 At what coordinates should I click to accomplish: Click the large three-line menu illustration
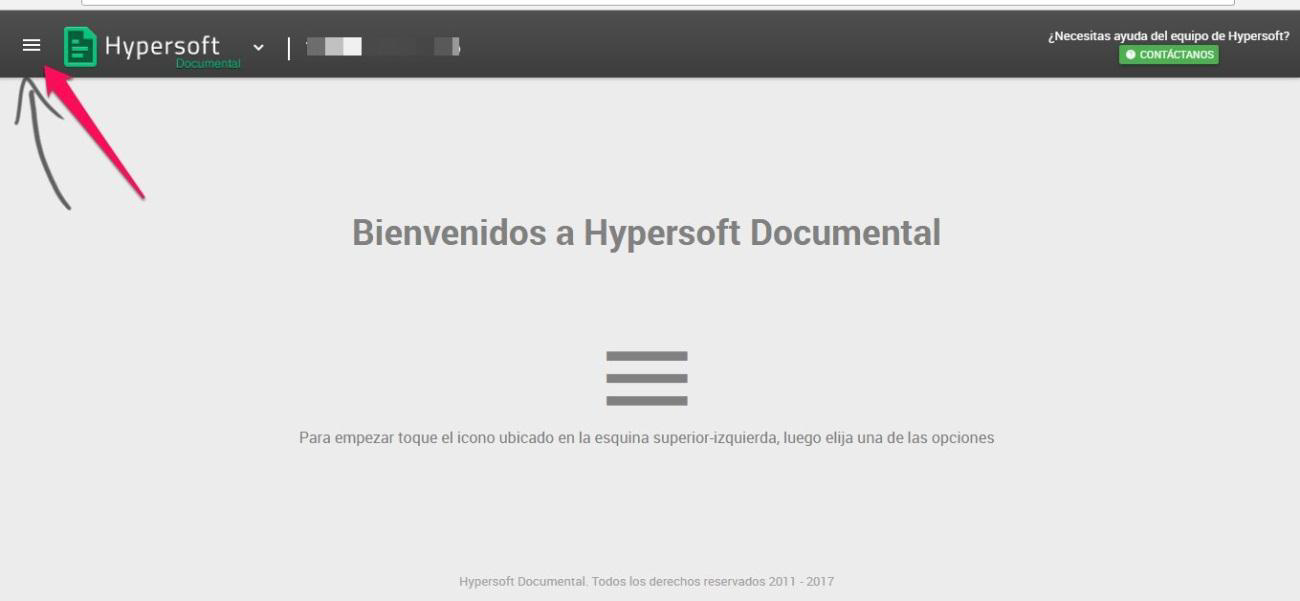(x=647, y=378)
